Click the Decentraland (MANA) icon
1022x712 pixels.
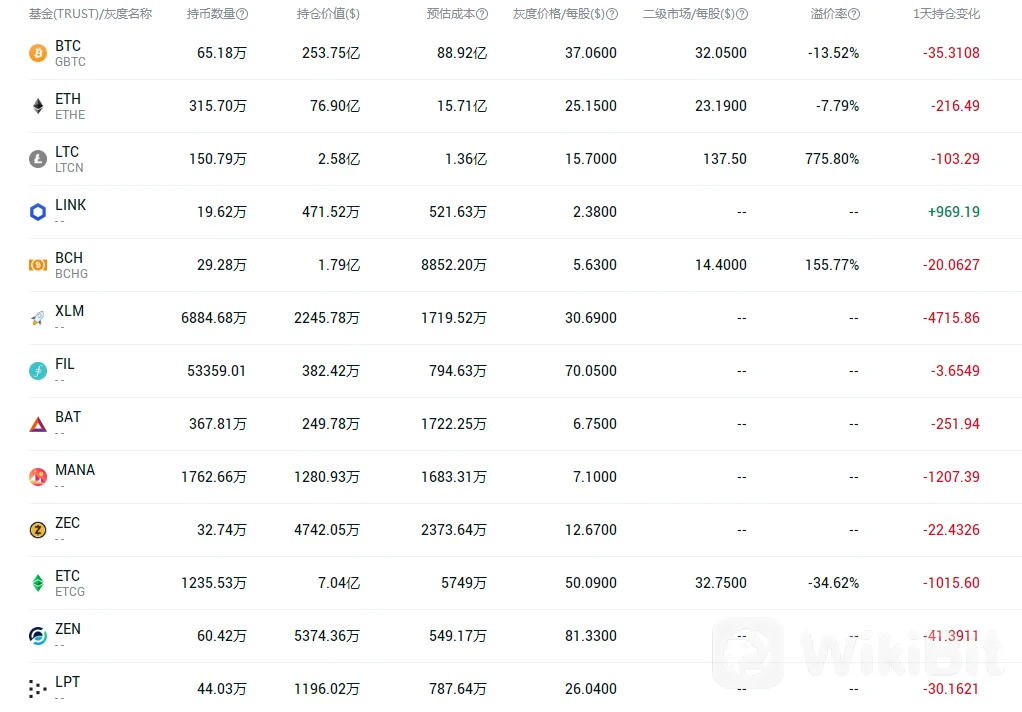tap(38, 477)
